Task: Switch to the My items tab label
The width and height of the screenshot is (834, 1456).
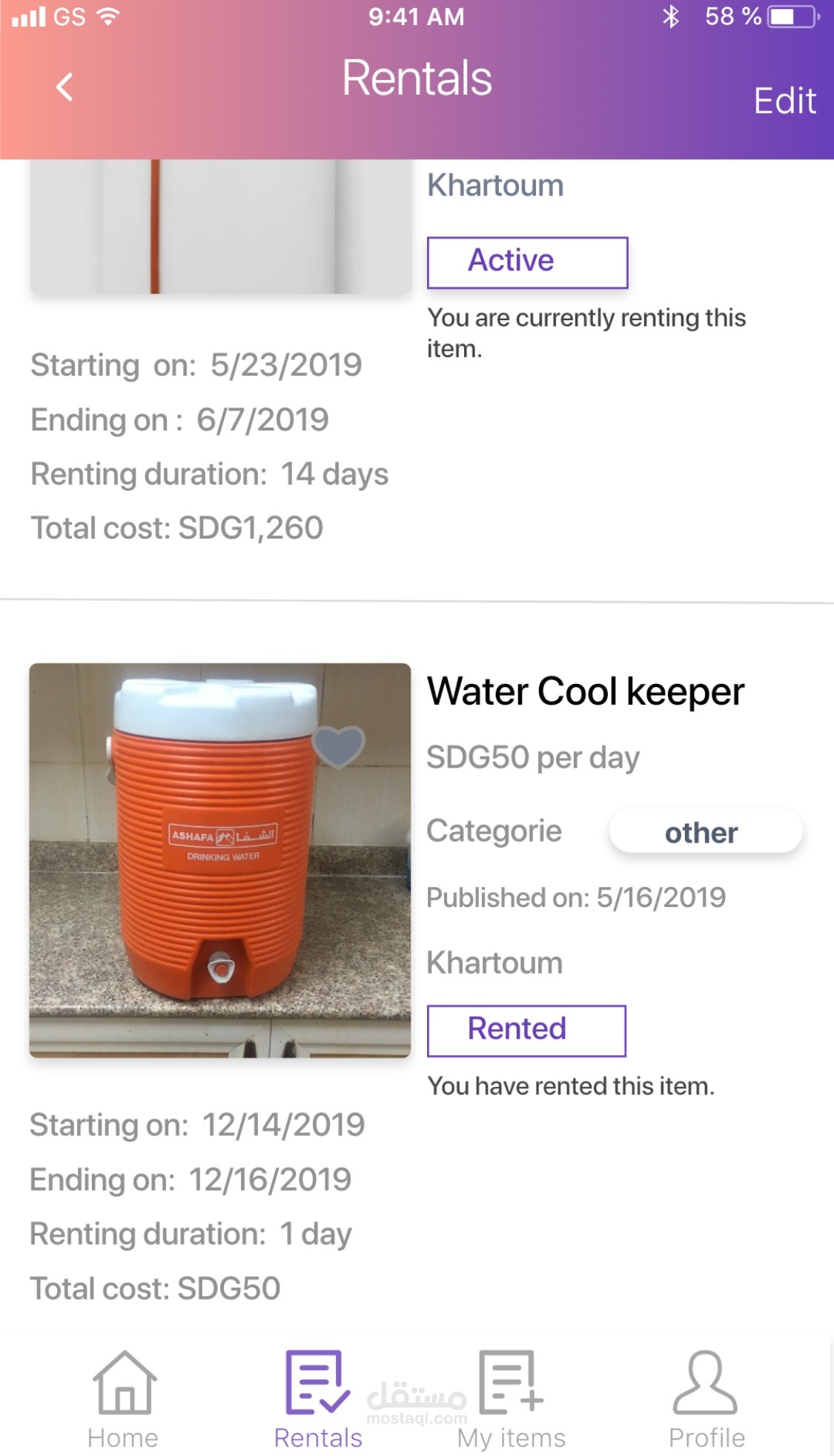Action: tap(511, 1438)
